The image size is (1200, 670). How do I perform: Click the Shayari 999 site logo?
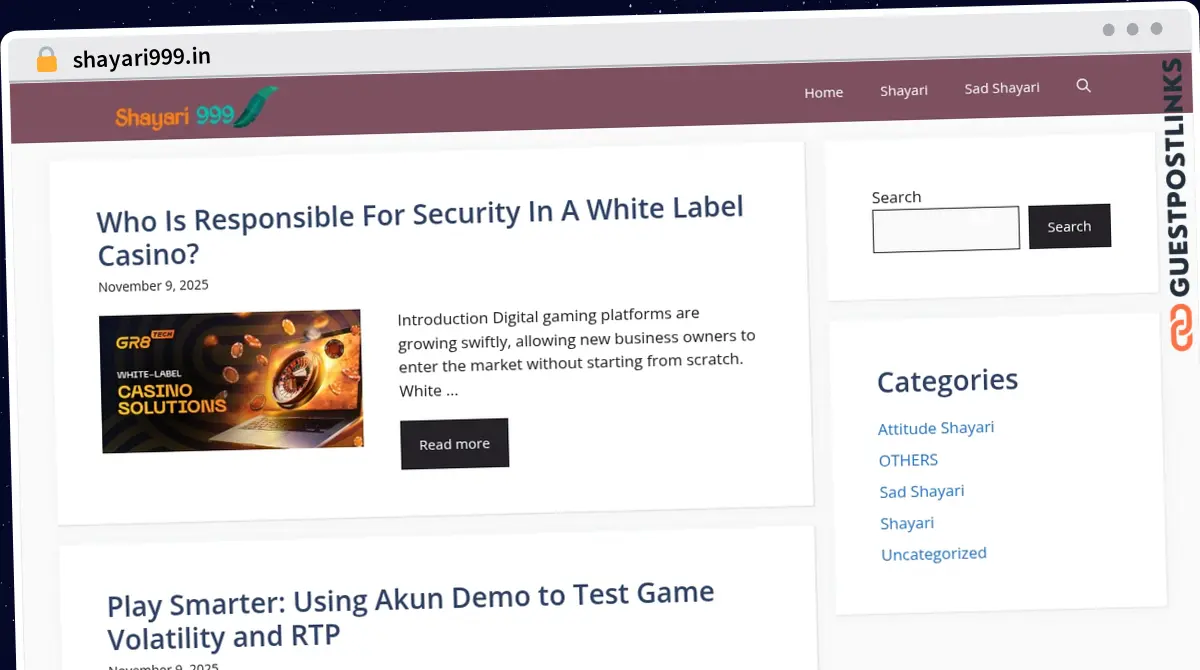click(x=195, y=111)
